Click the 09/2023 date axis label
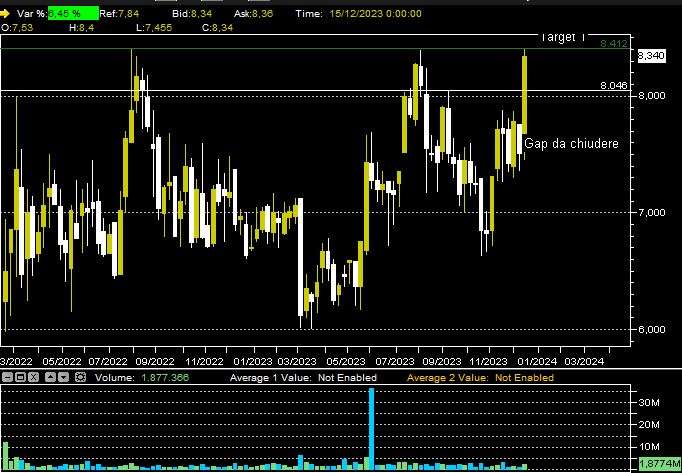Screen dimensions: 682x473 point(443,362)
